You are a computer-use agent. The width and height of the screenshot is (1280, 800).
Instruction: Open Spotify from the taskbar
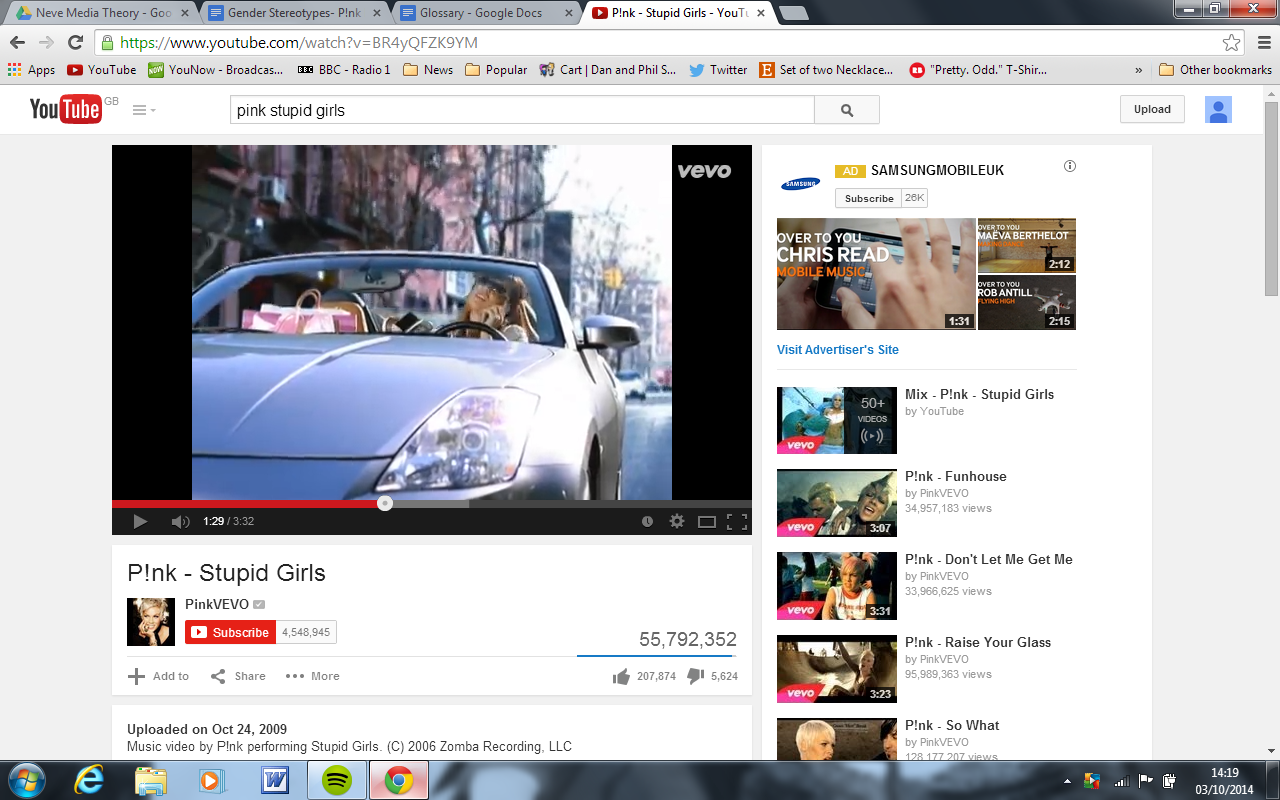coord(337,779)
